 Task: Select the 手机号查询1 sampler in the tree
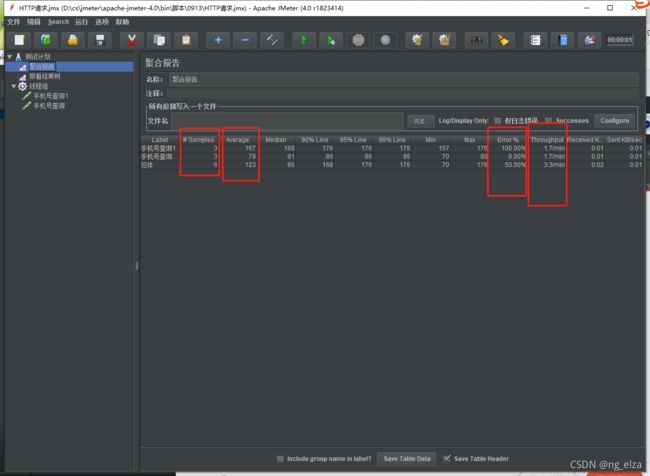click(x=51, y=96)
